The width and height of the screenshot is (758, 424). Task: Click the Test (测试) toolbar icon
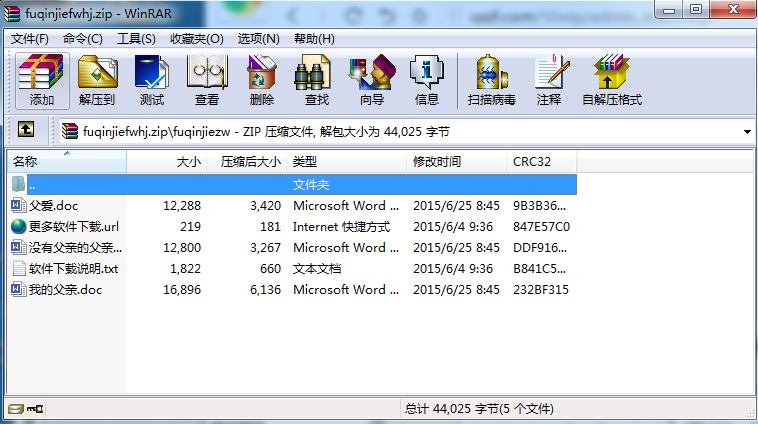[152, 80]
